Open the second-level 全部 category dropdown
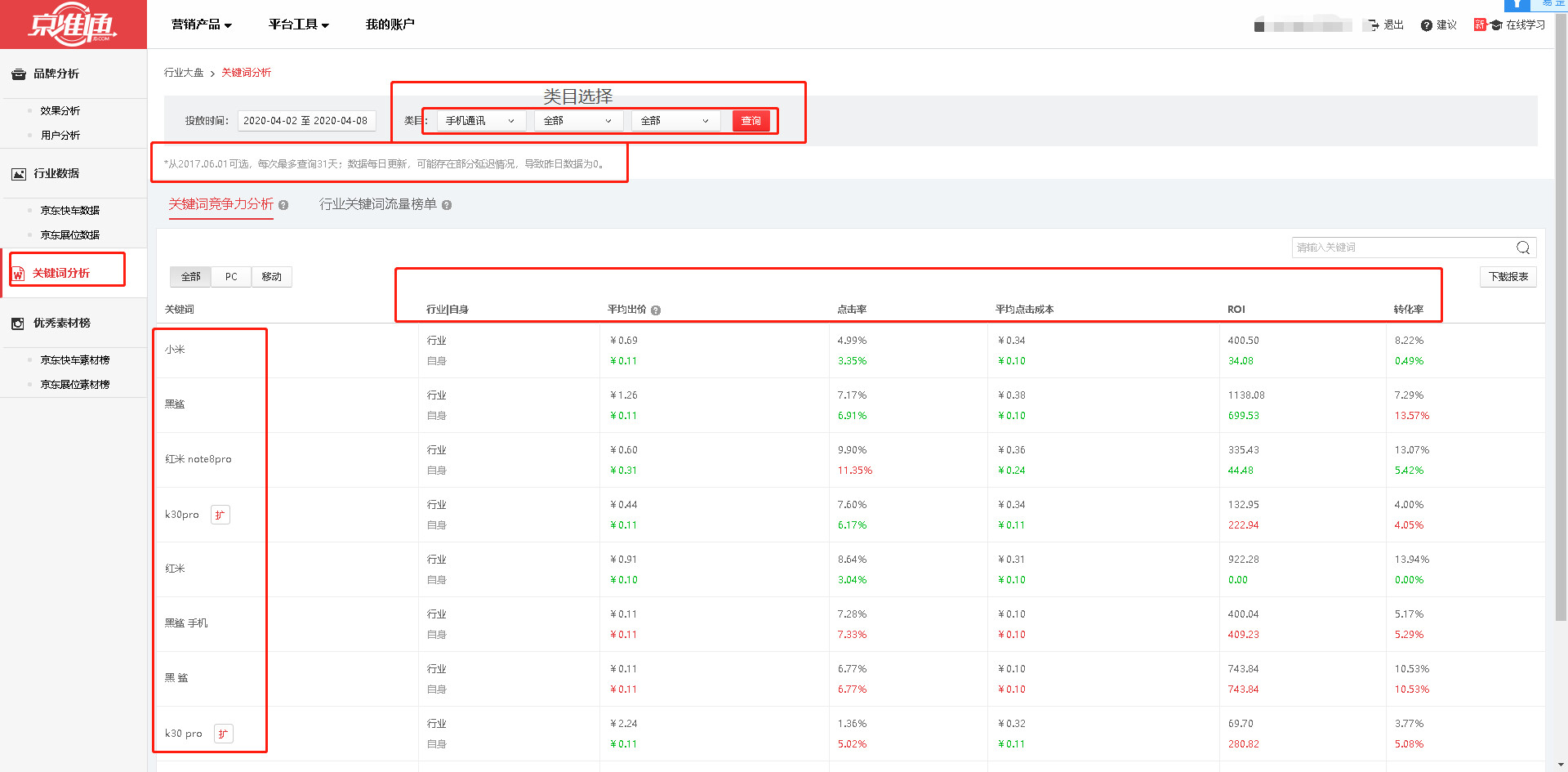 (578, 121)
